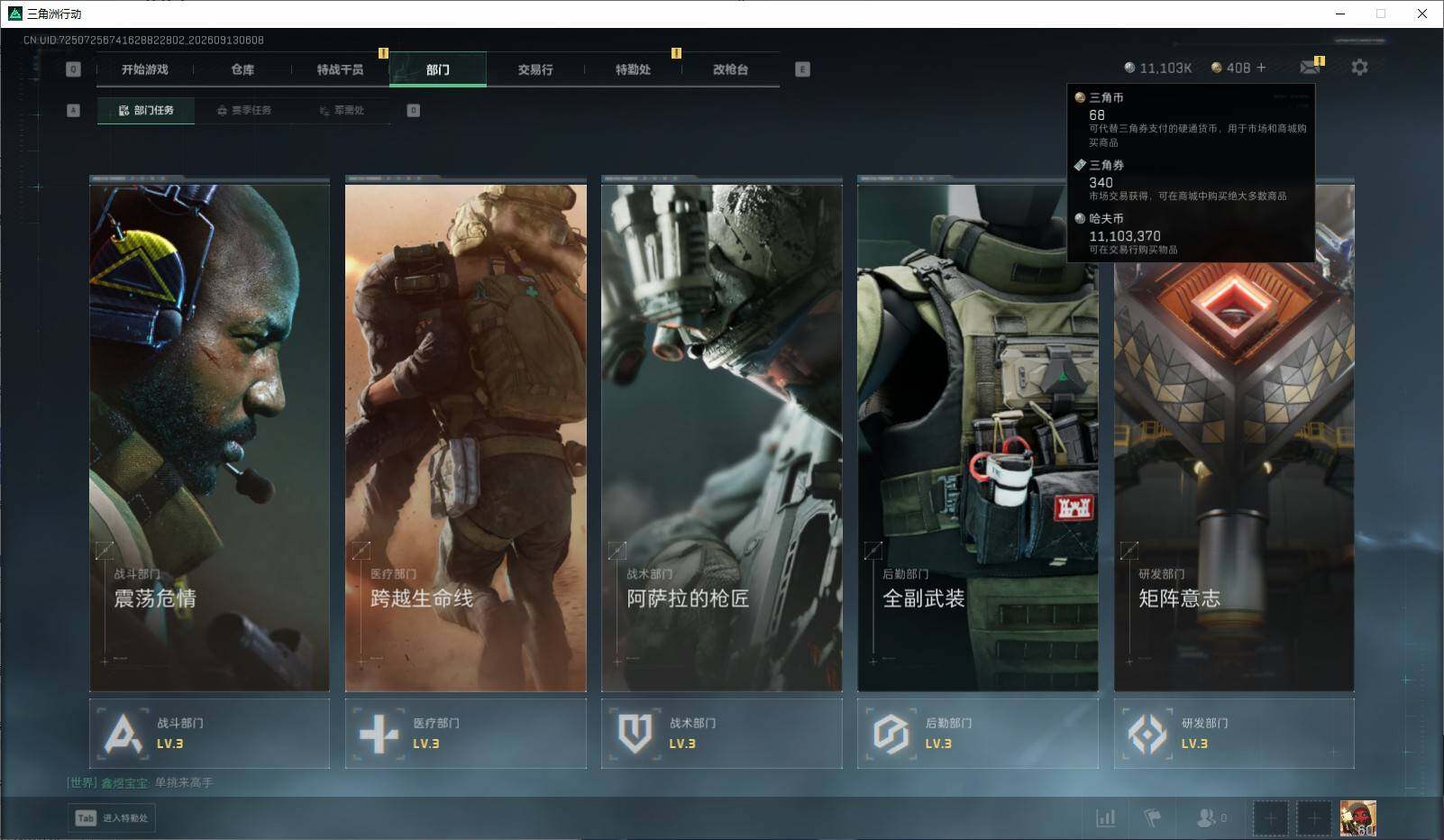Image resolution: width=1444 pixels, height=840 pixels.
Task: Click the 哈夫币 amount 11,103,370
Action: pyautogui.click(x=1125, y=236)
